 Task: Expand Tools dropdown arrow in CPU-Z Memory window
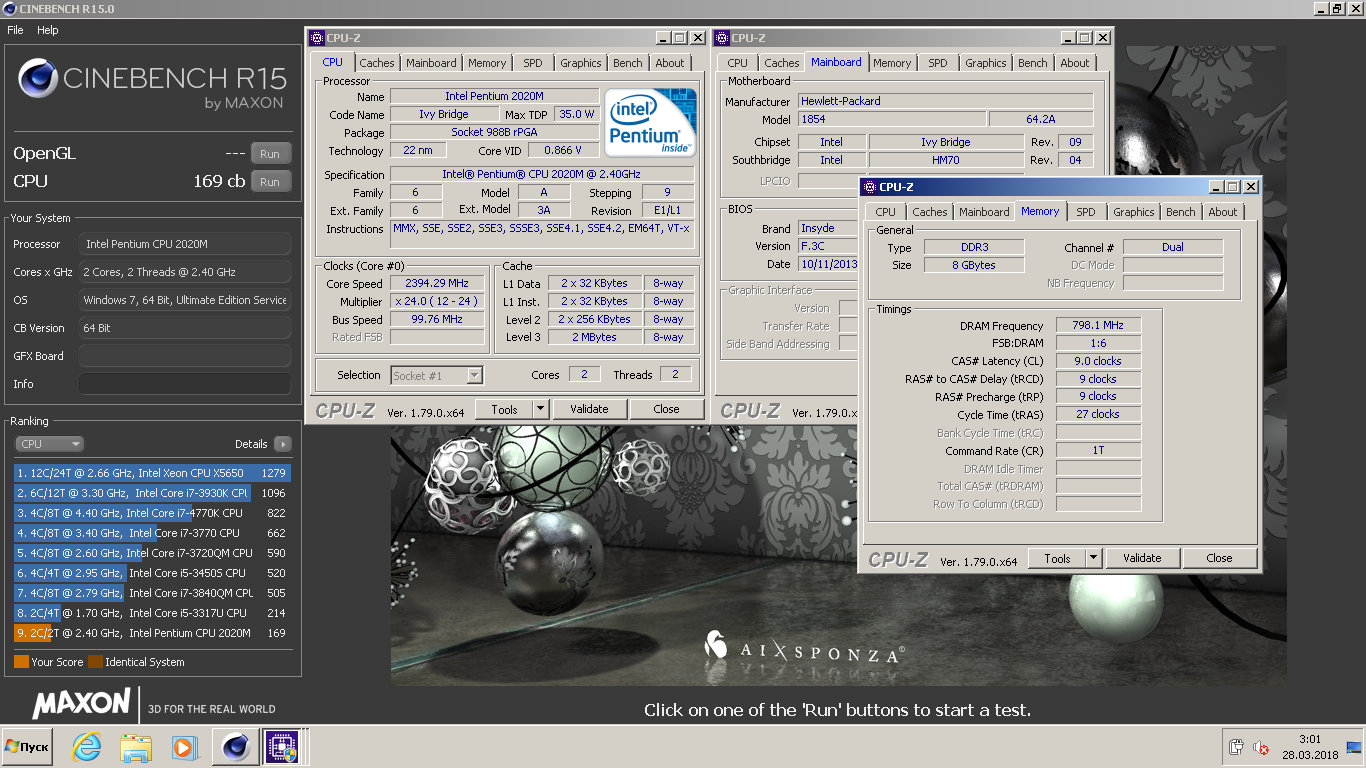1093,558
